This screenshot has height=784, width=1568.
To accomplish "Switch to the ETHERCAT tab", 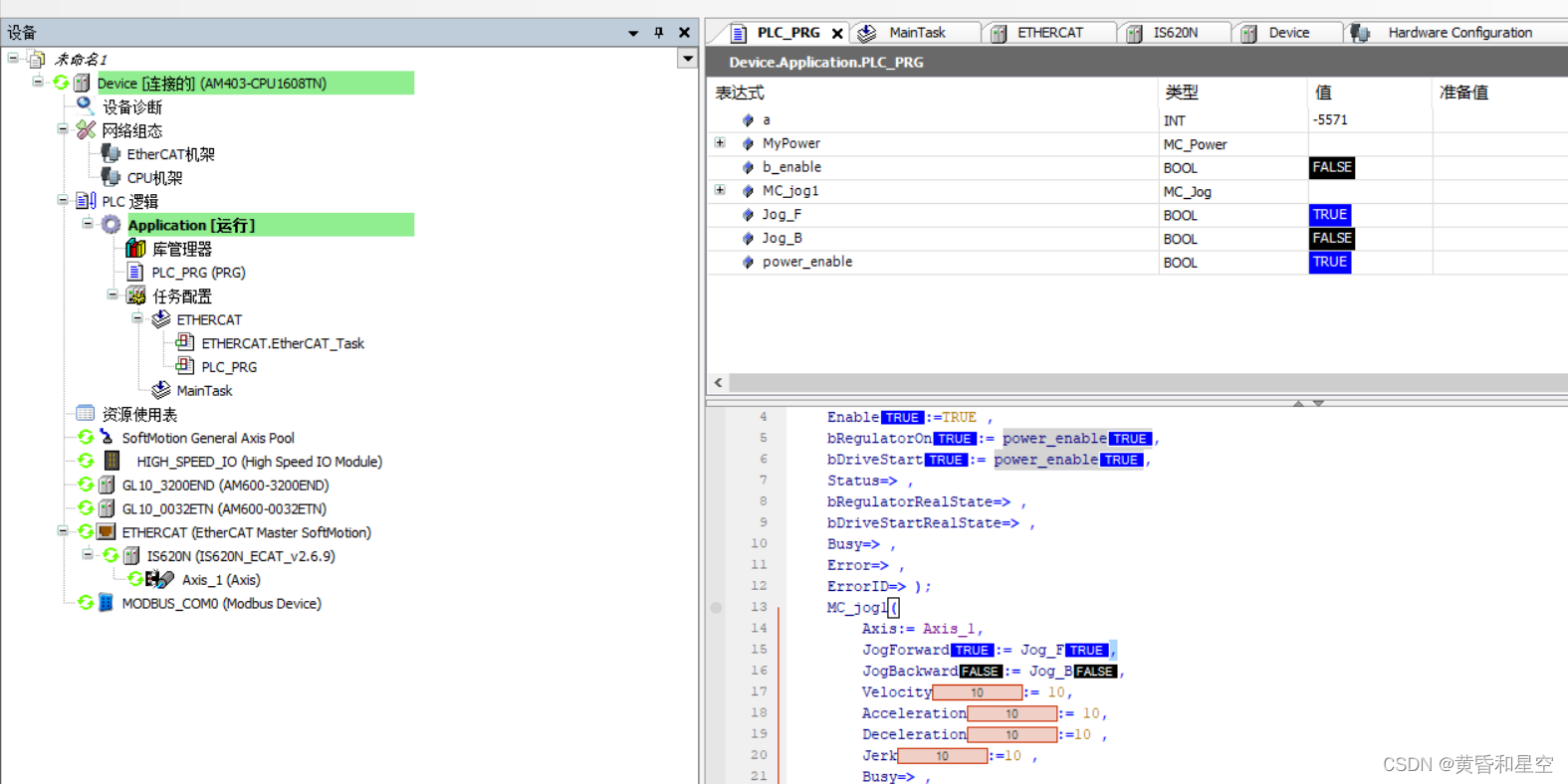I will (x=1049, y=33).
